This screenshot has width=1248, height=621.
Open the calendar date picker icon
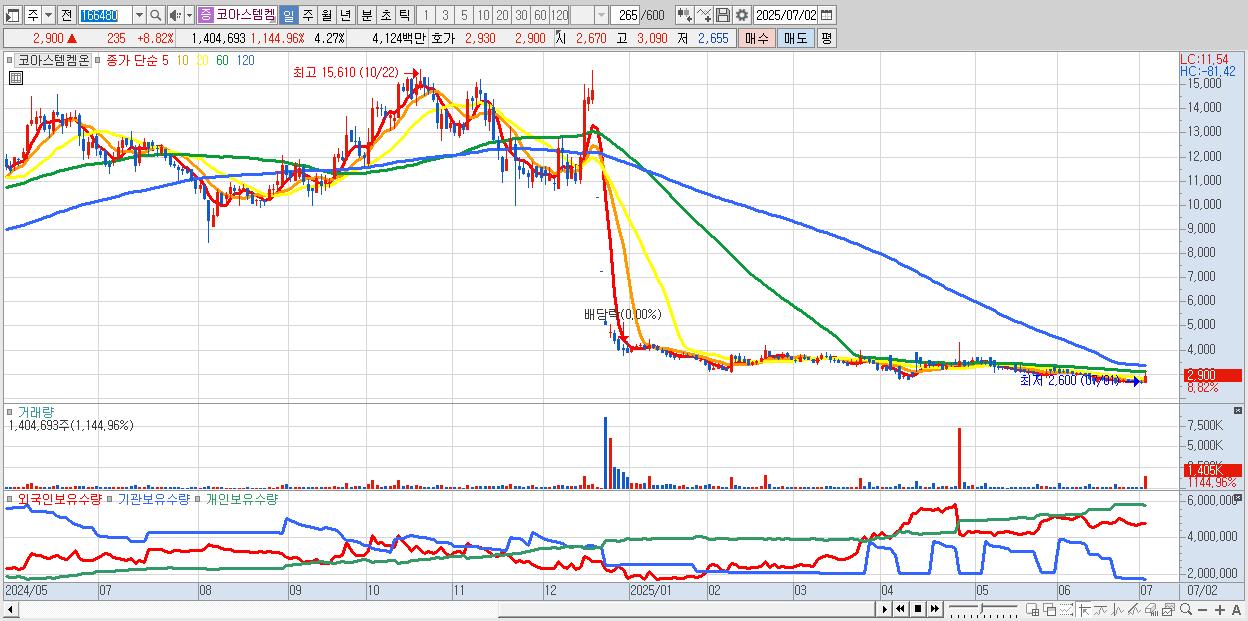point(826,16)
